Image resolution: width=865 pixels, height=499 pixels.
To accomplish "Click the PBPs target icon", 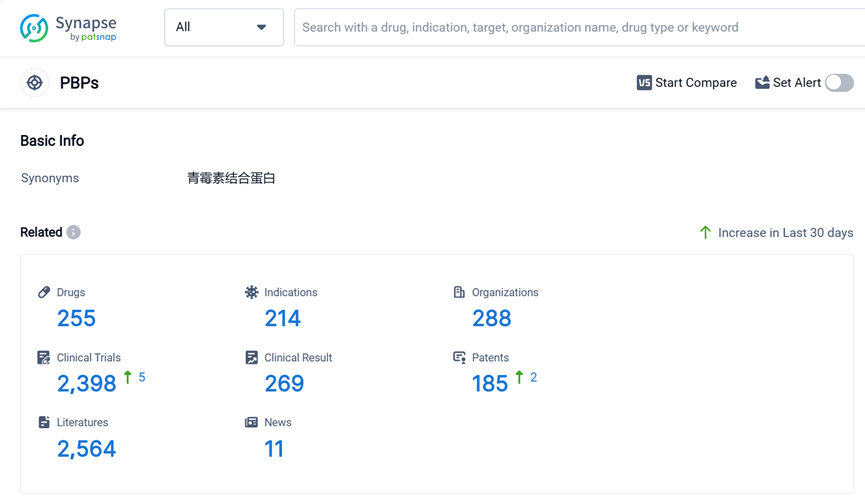I will (35, 83).
